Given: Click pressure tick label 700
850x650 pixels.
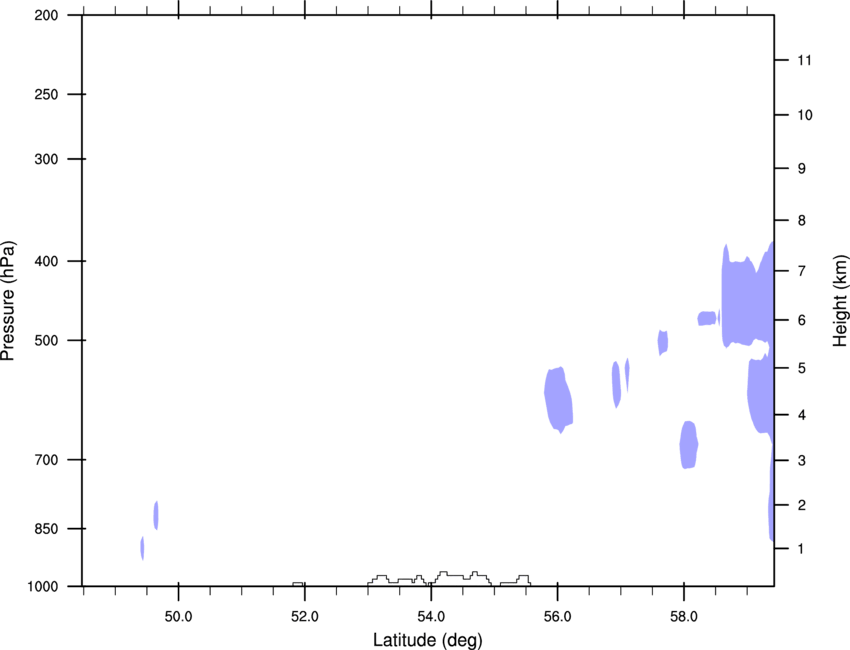Looking at the screenshot, I should 46,460.
